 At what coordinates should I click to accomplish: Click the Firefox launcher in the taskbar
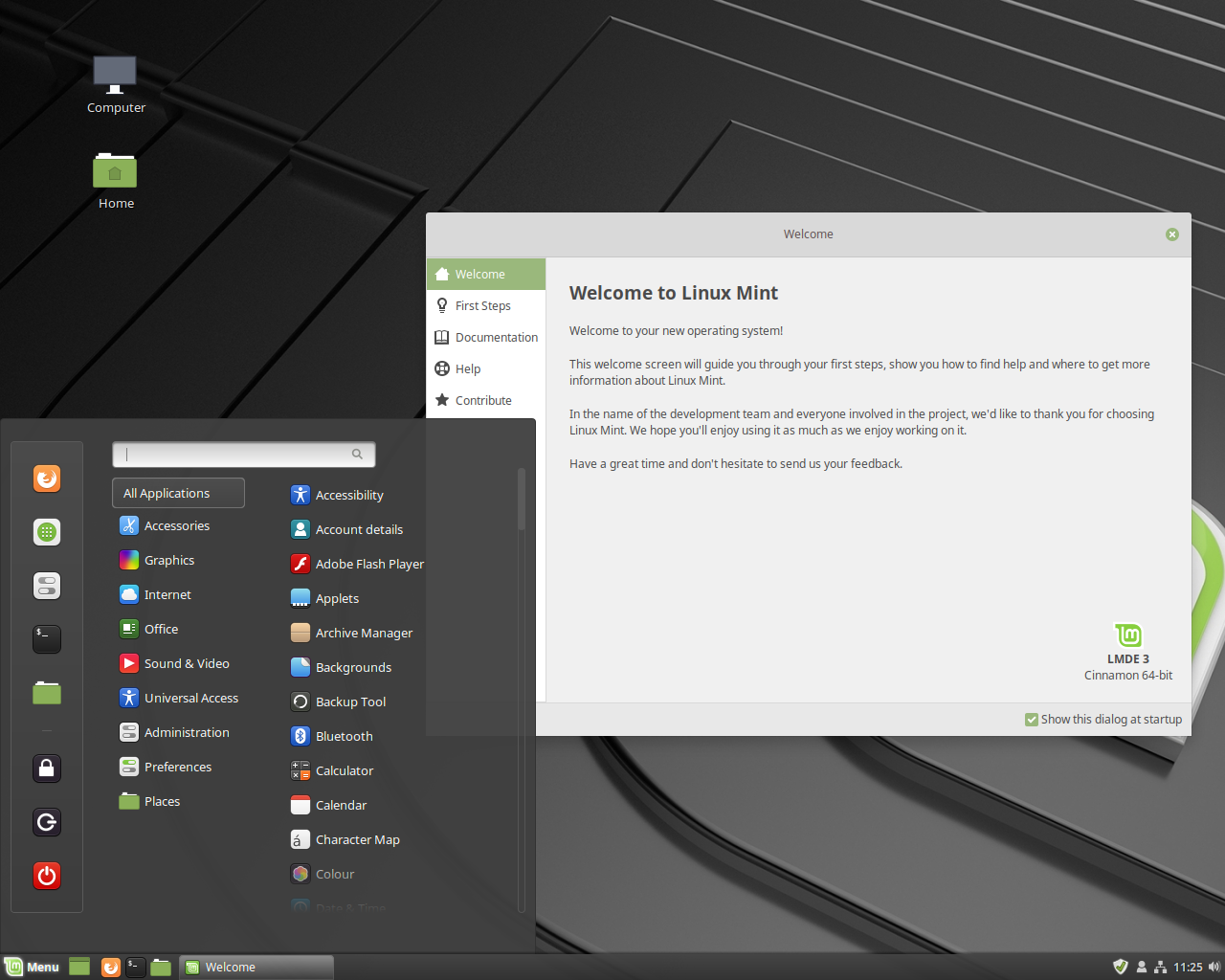pos(111,968)
